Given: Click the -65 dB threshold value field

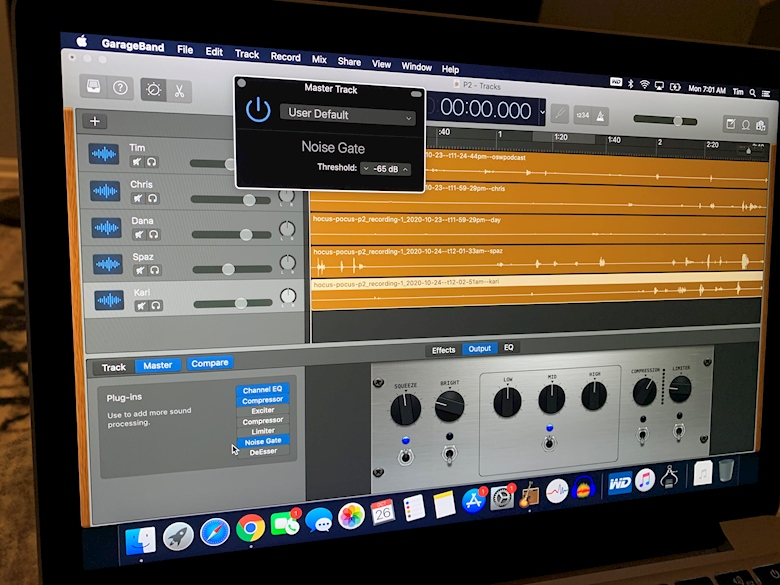Looking at the screenshot, I should click(x=386, y=169).
